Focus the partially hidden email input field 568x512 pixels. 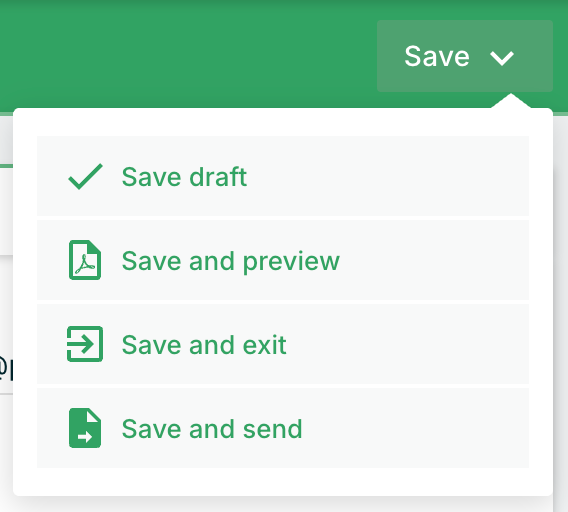click(x=6, y=370)
